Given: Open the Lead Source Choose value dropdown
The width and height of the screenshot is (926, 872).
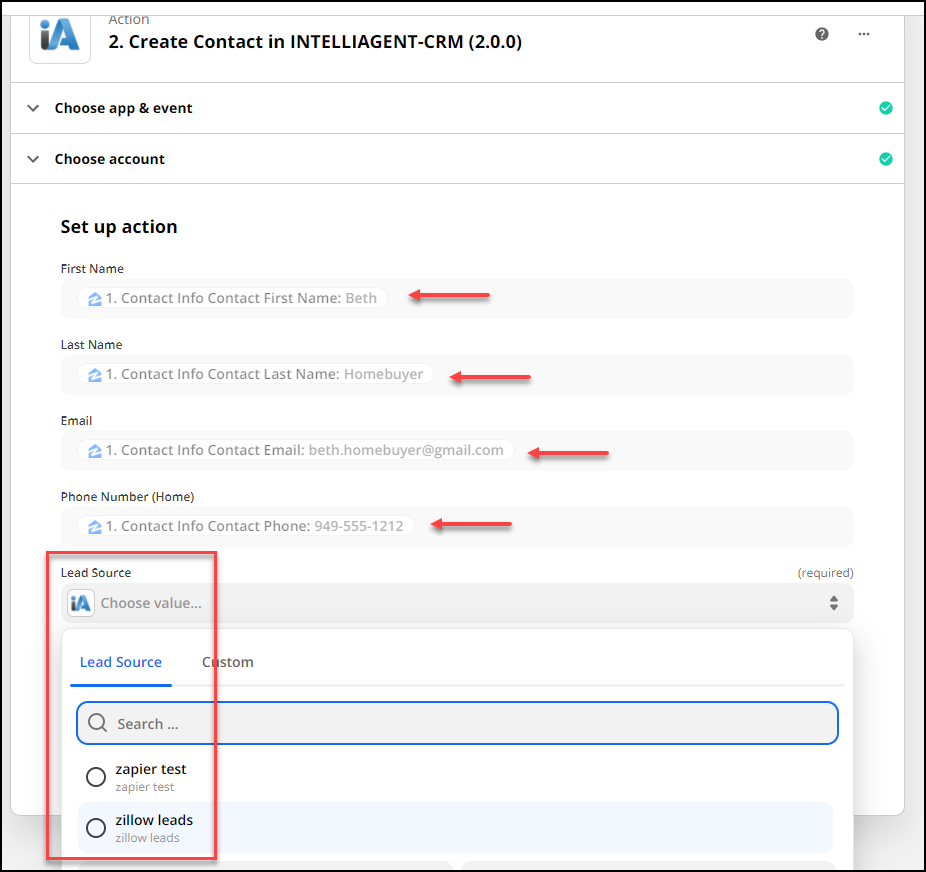Looking at the screenshot, I should coord(450,602).
